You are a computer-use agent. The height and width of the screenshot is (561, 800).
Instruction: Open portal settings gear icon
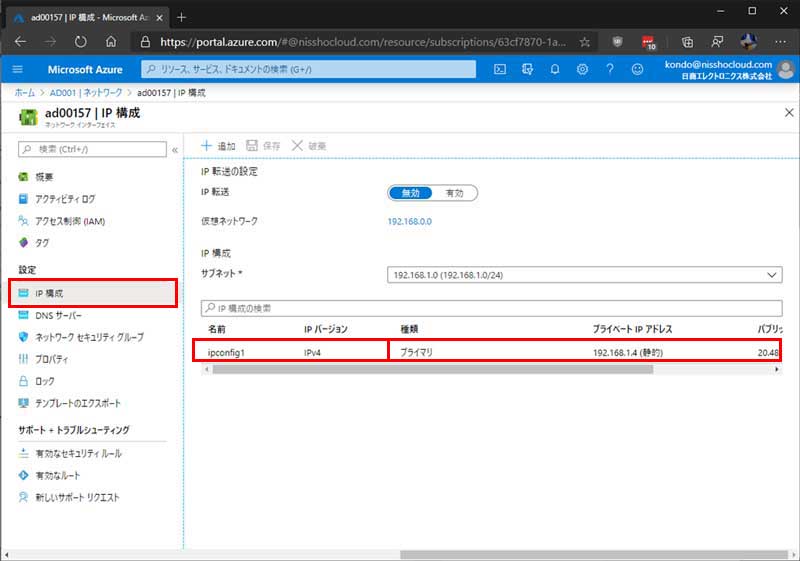[x=582, y=69]
